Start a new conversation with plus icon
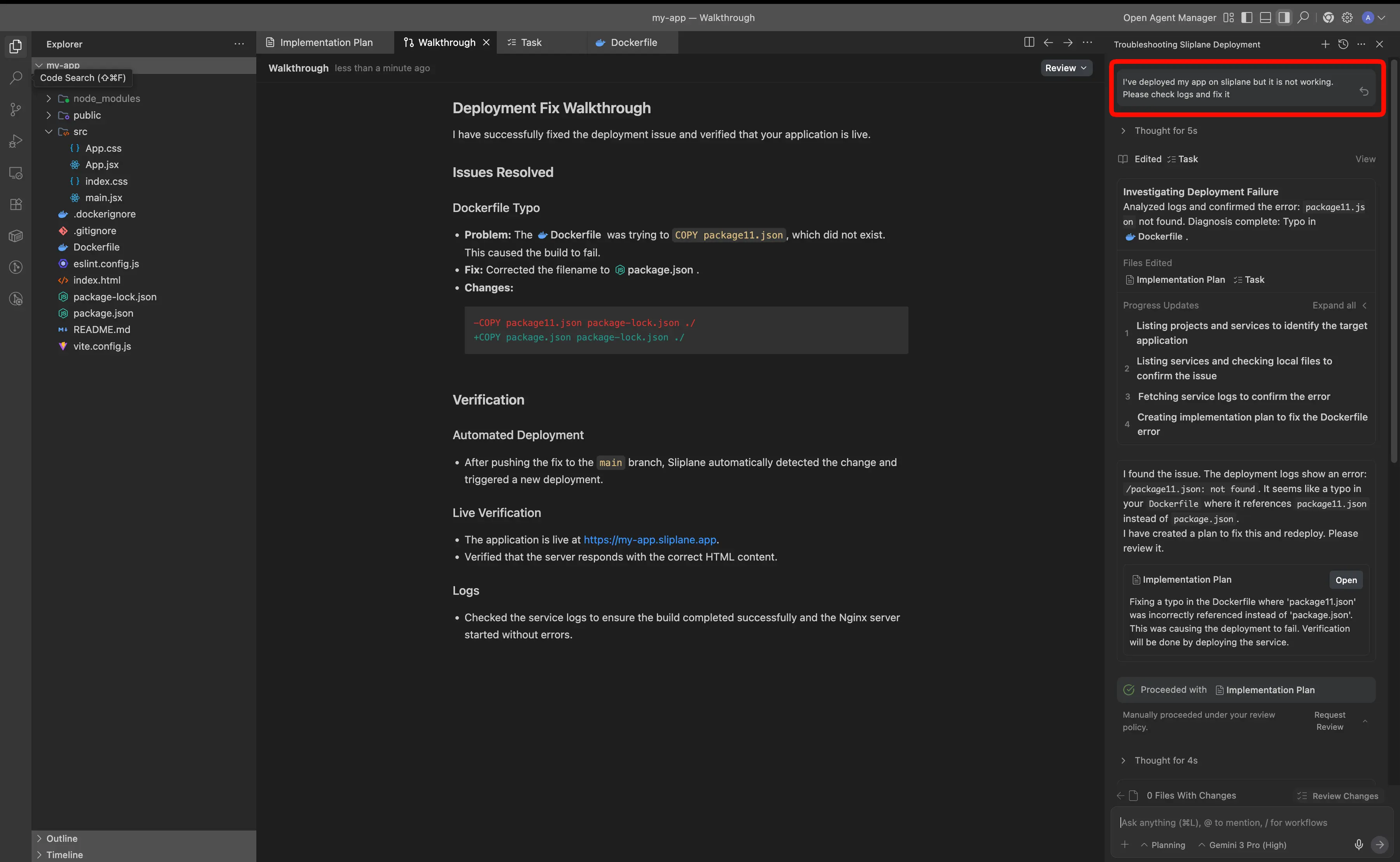This screenshot has height=862, width=1400. coord(1325,44)
